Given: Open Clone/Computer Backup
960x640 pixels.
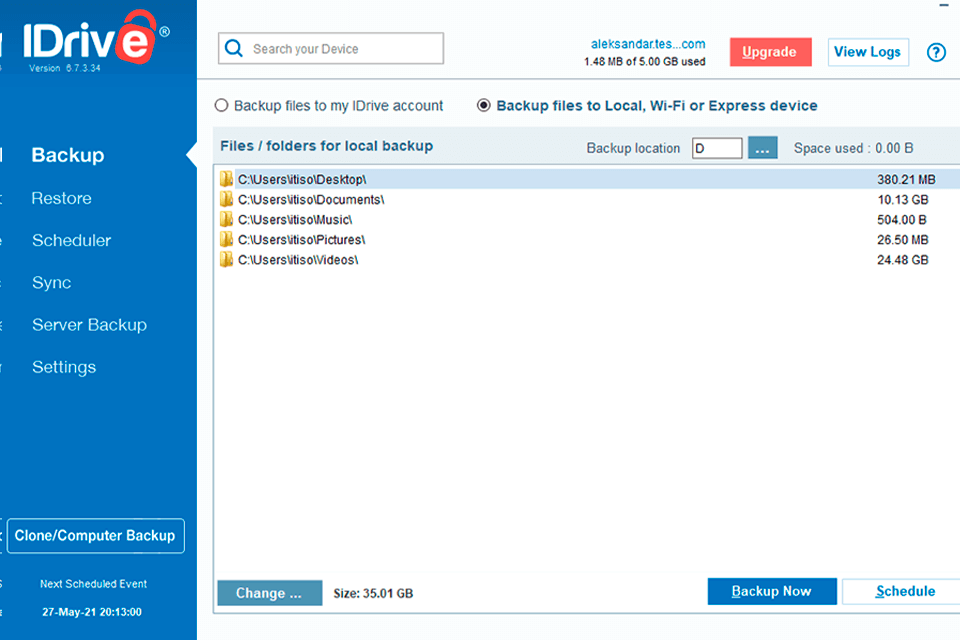Looking at the screenshot, I should (96, 536).
